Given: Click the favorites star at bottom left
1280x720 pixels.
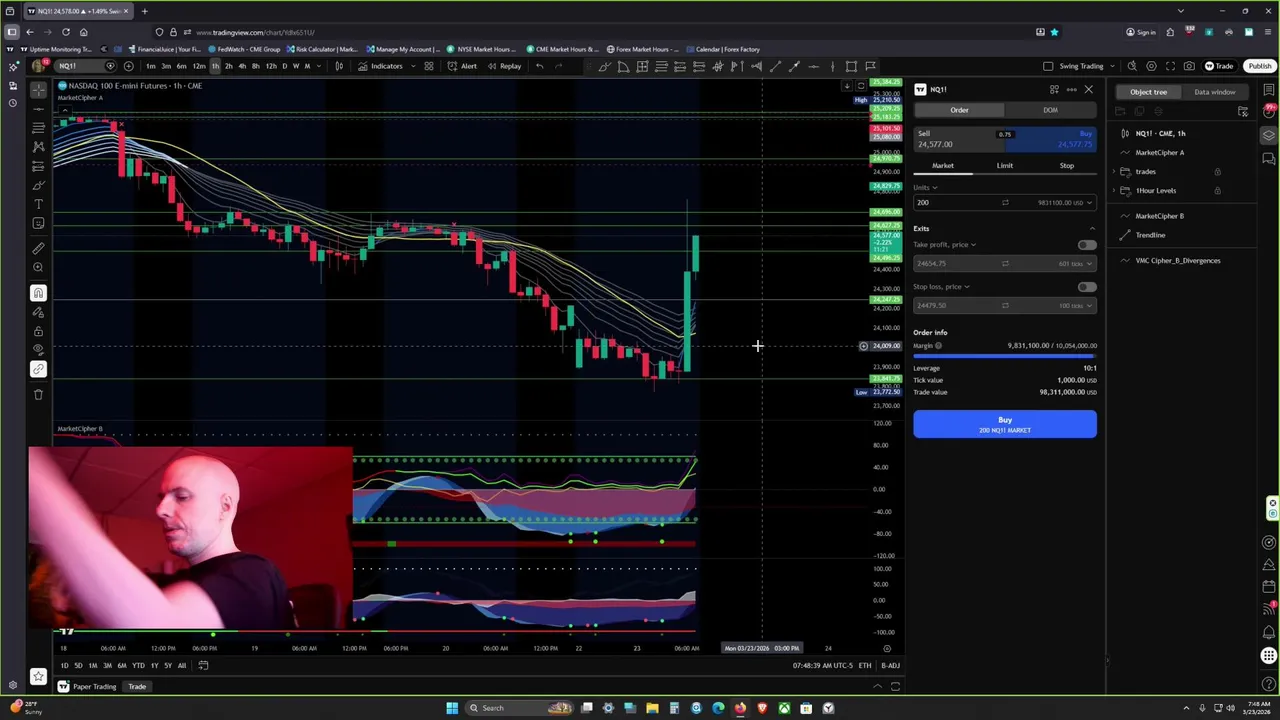Looking at the screenshot, I should tap(38, 675).
